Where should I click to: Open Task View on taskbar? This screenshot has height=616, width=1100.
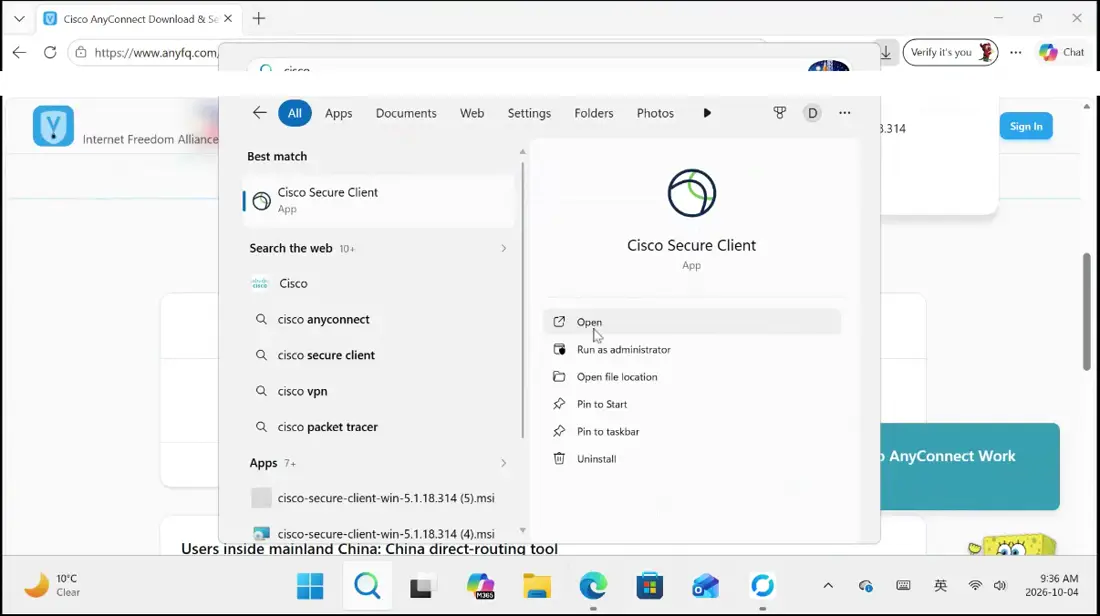(x=423, y=586)
